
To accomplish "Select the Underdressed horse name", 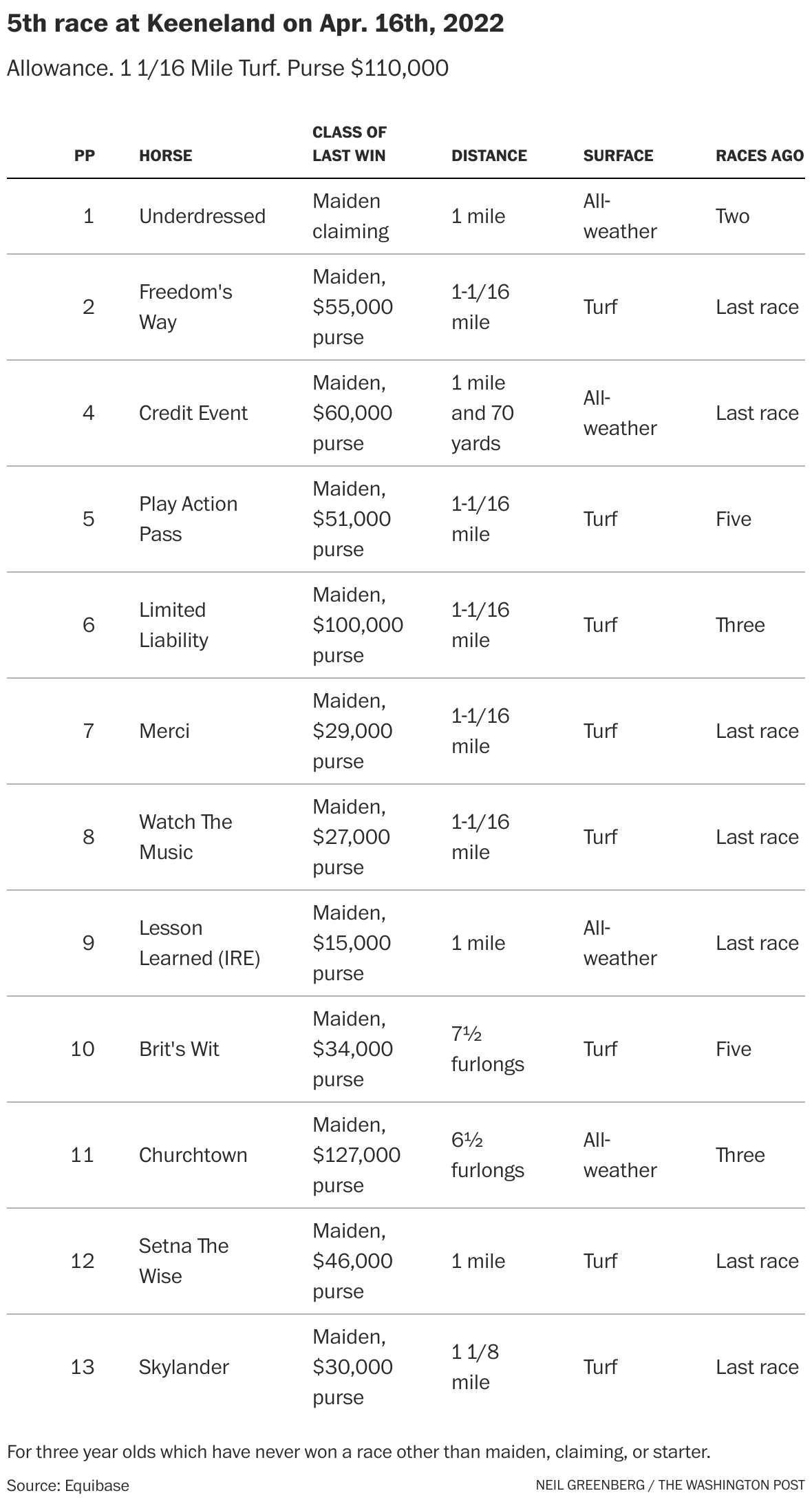I will point(202,216).
